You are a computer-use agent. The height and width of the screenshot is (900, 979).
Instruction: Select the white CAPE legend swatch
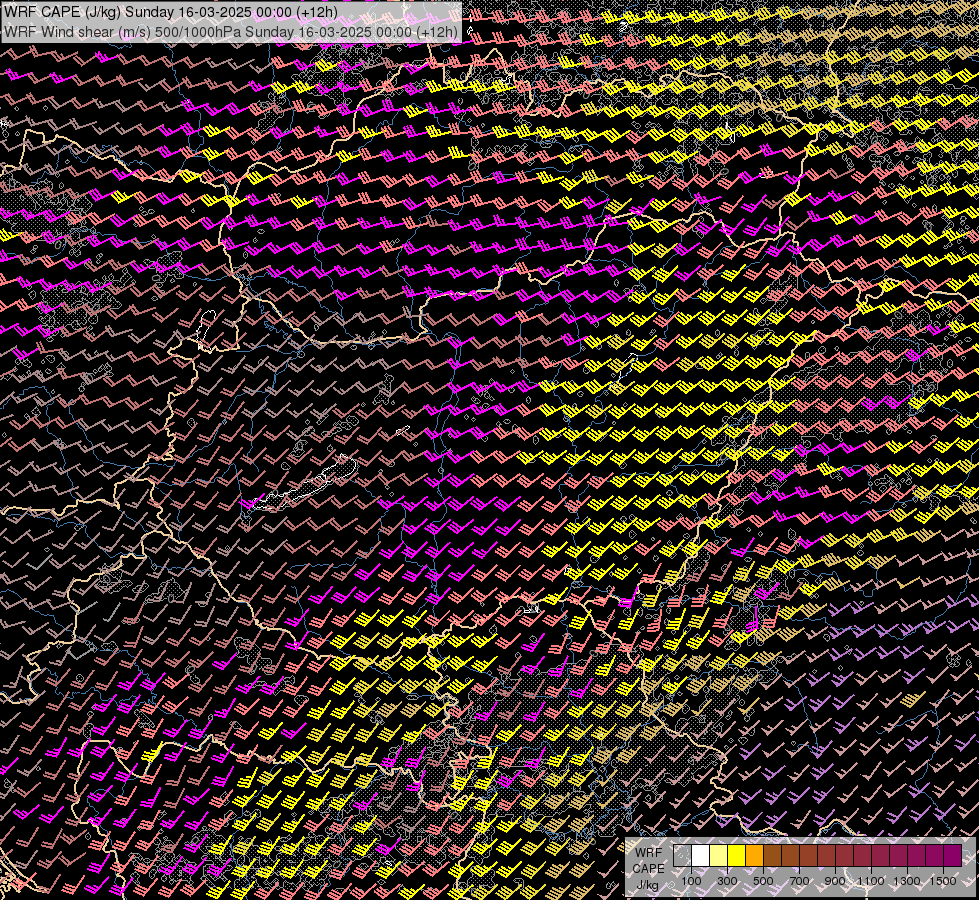(701, 855)
